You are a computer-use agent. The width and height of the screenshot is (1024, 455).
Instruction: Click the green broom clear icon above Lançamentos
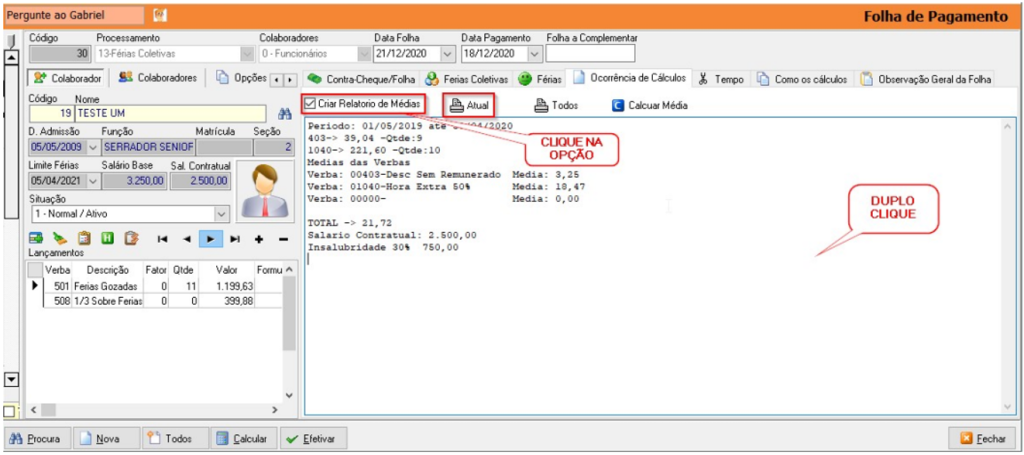coord(60,239)
